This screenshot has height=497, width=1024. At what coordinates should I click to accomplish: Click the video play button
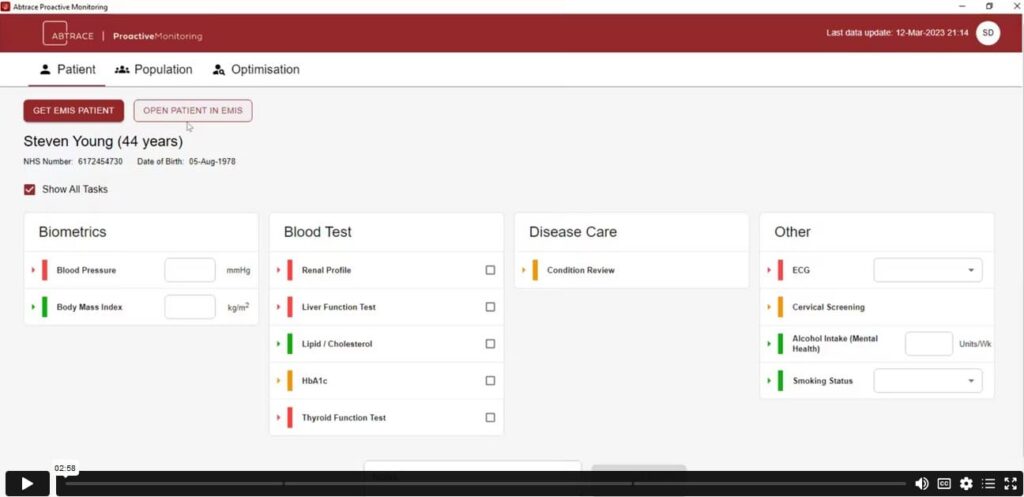pyautogui.click(x=27, y=483)
